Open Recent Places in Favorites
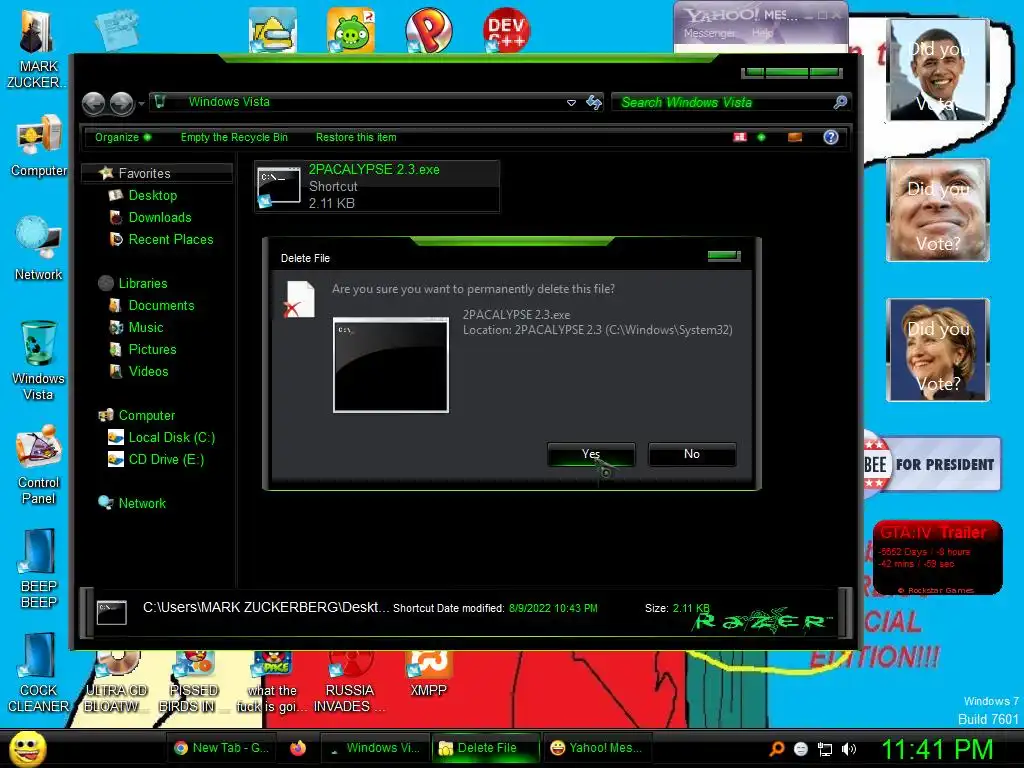 [x=170, y=240]
